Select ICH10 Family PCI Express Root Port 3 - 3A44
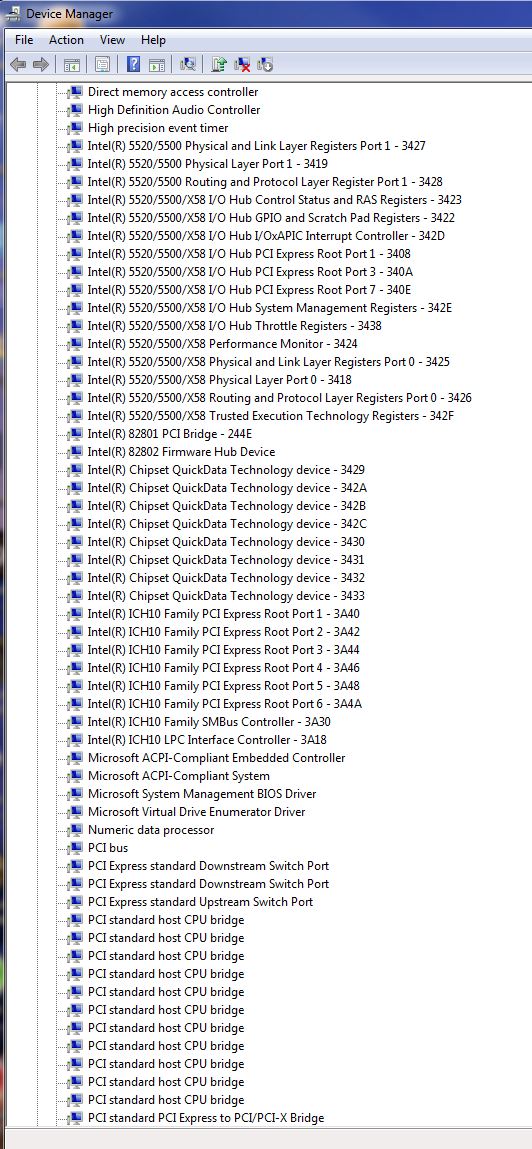The width and height of the screenshot is (532, 1149). click(x=223, y=650)
